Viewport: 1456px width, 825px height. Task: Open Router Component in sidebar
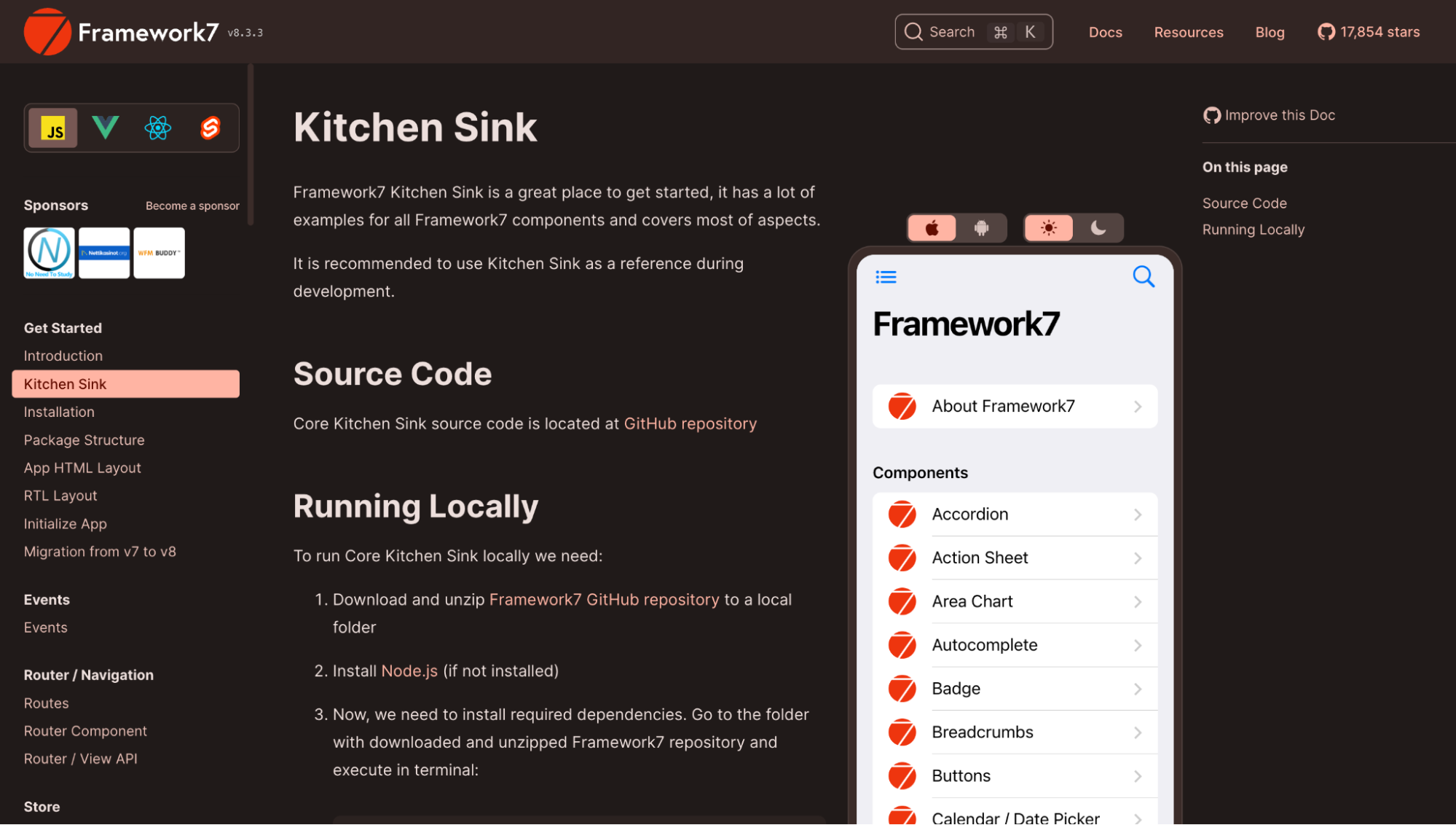[85, 731]
